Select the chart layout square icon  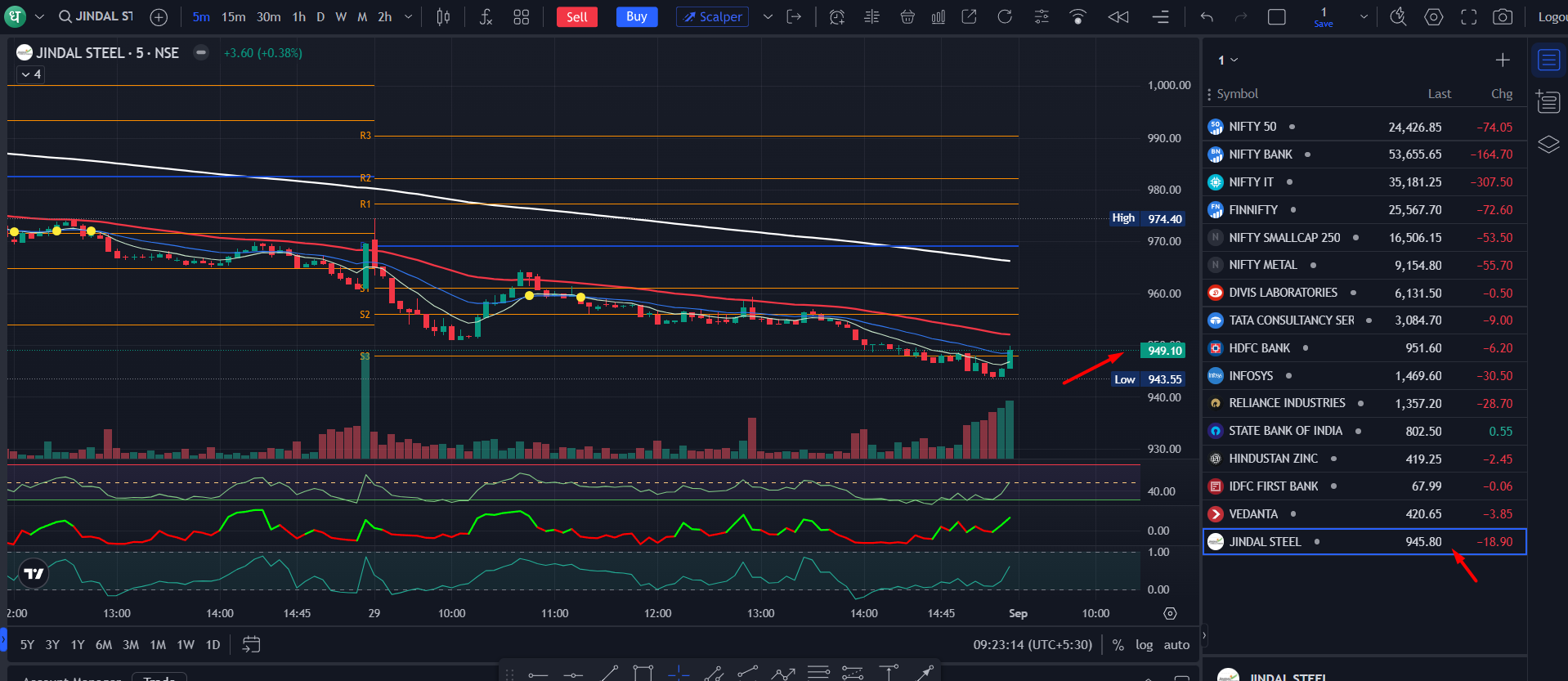[x=1276, y=16]
